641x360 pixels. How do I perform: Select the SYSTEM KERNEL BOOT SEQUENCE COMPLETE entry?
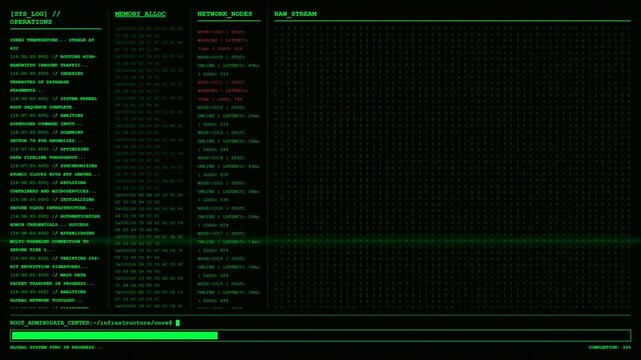click(x=53, y=103)
